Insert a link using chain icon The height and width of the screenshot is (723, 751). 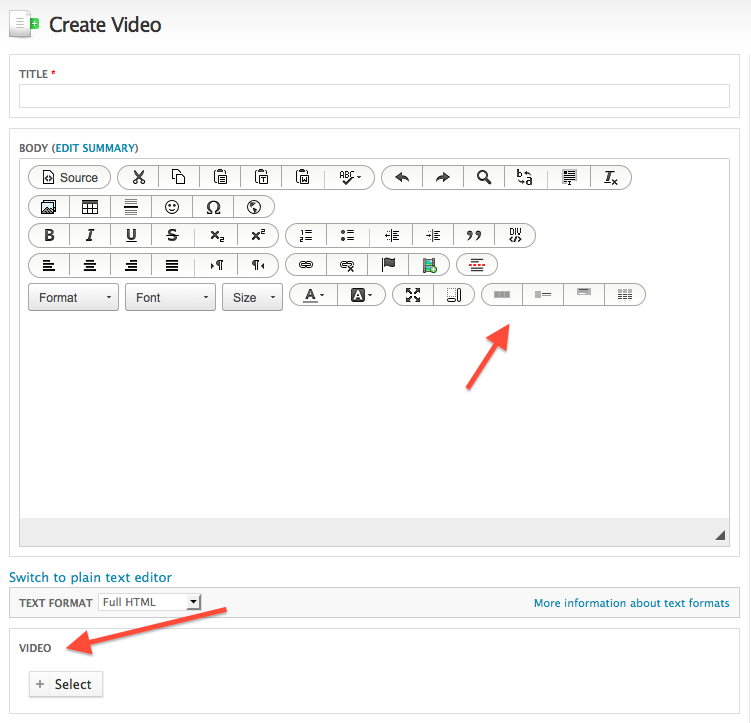[306, 265]
